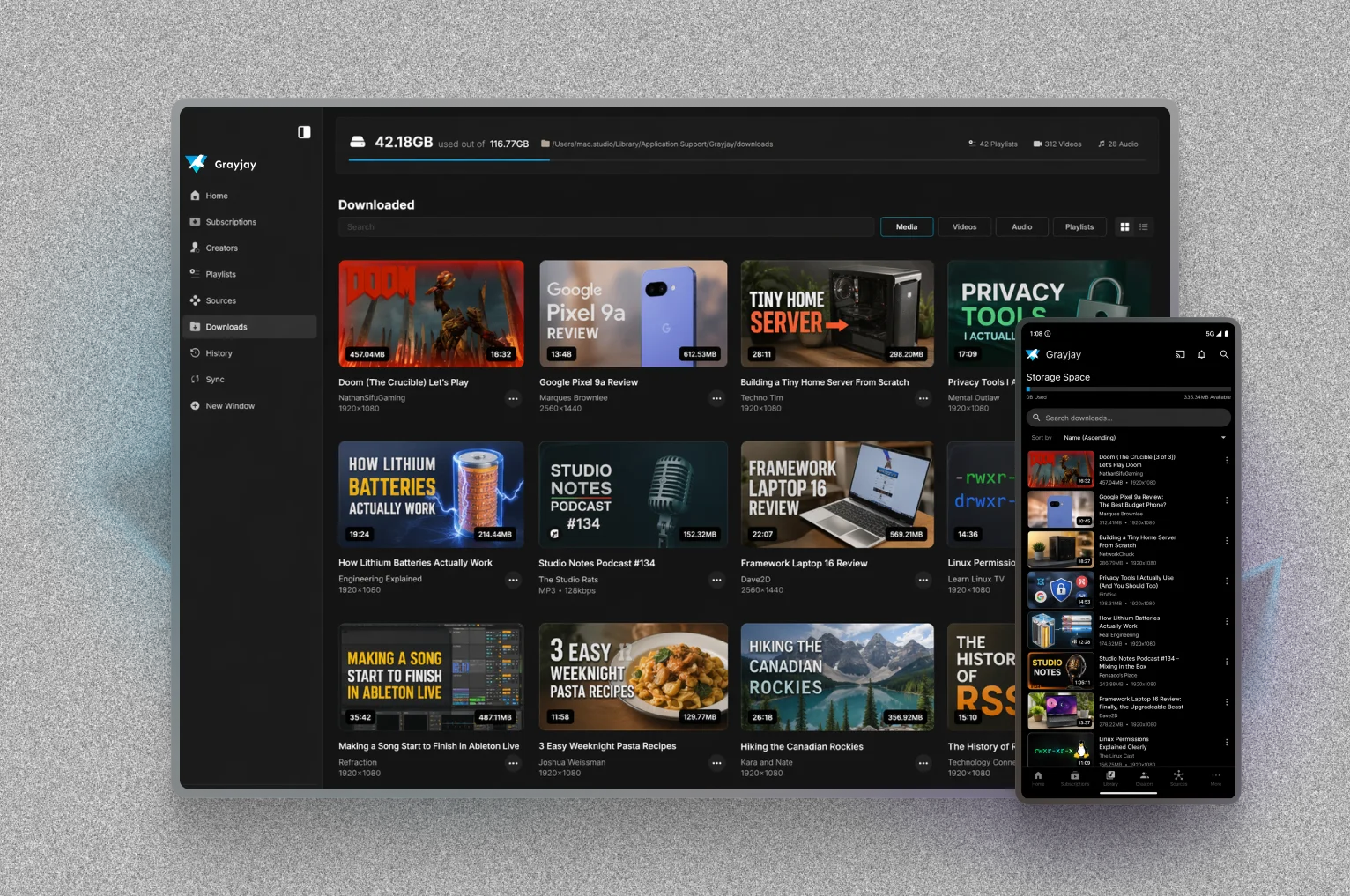The width and height of the screenshot is (1350, 896).
Task: Switch to list view layout
Action: [x=1144, y=227]
